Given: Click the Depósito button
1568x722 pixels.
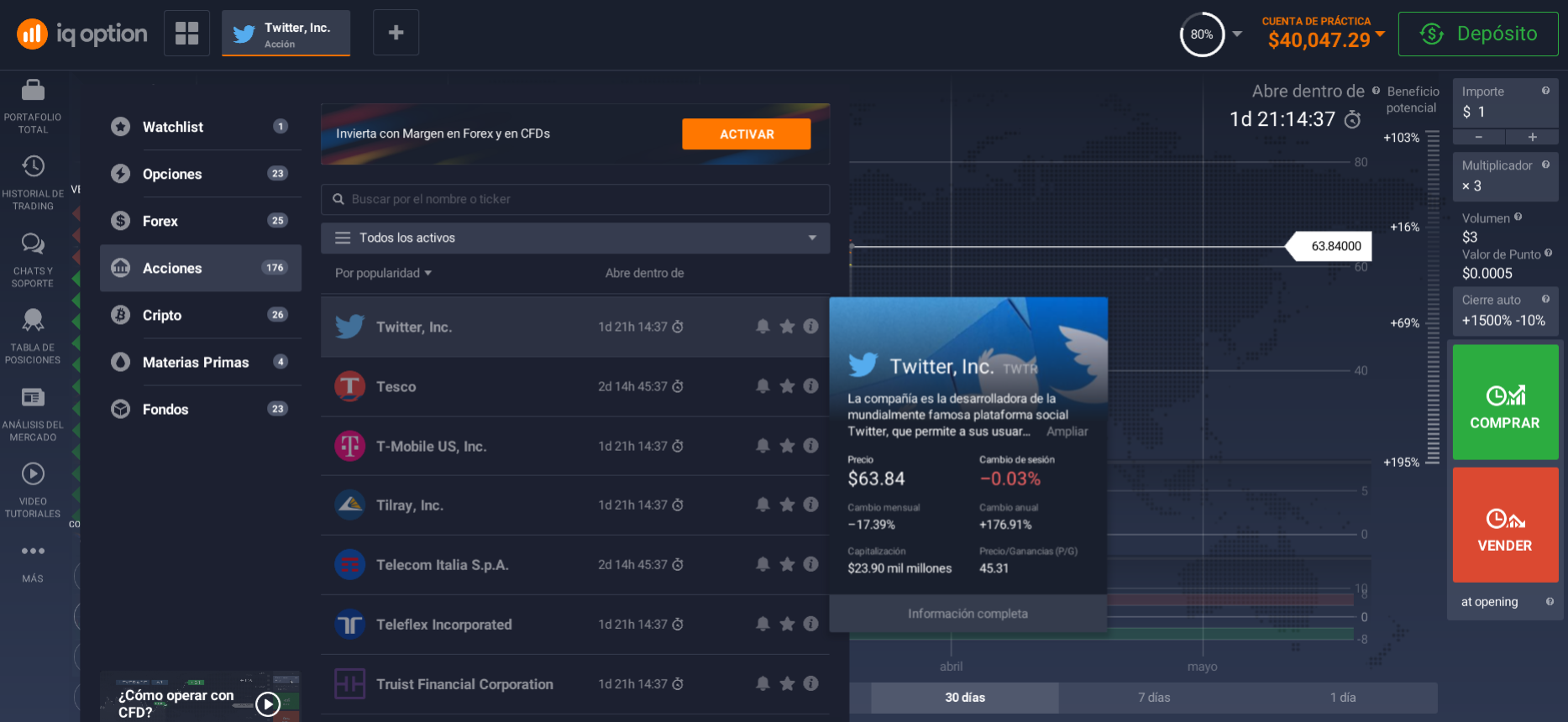Looking at the screenshot, I should pyautogui.click(x=1478, y=34).
